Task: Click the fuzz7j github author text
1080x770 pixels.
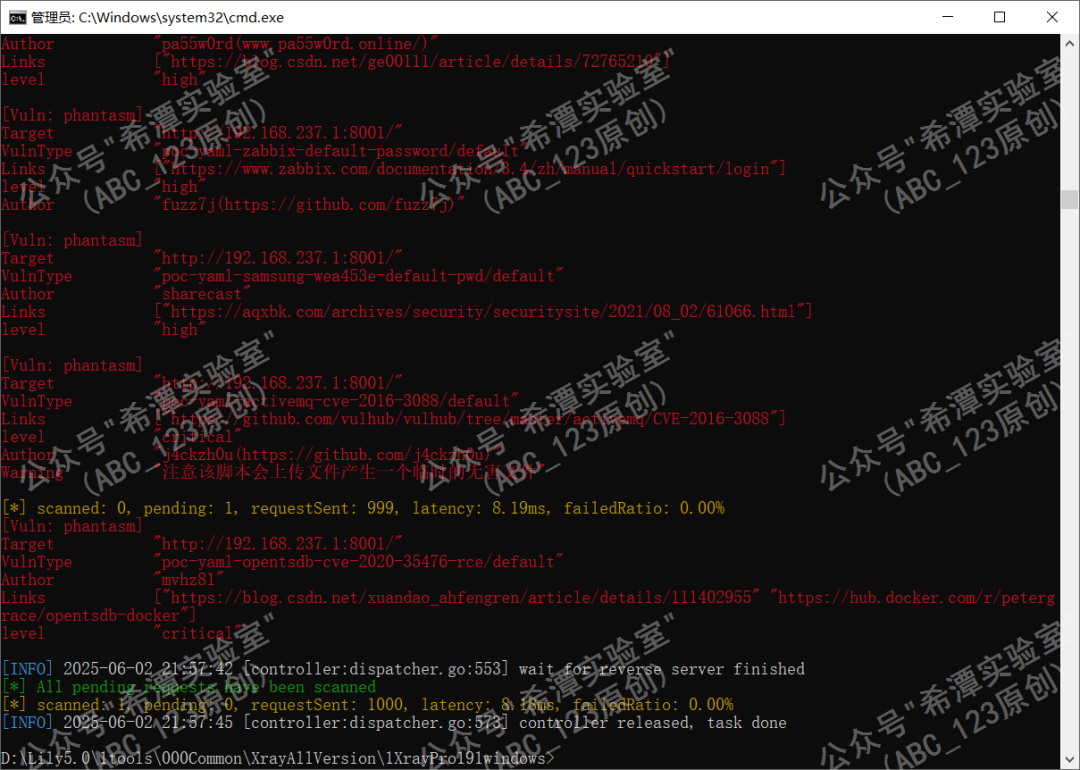Action: tap(310, 205)
